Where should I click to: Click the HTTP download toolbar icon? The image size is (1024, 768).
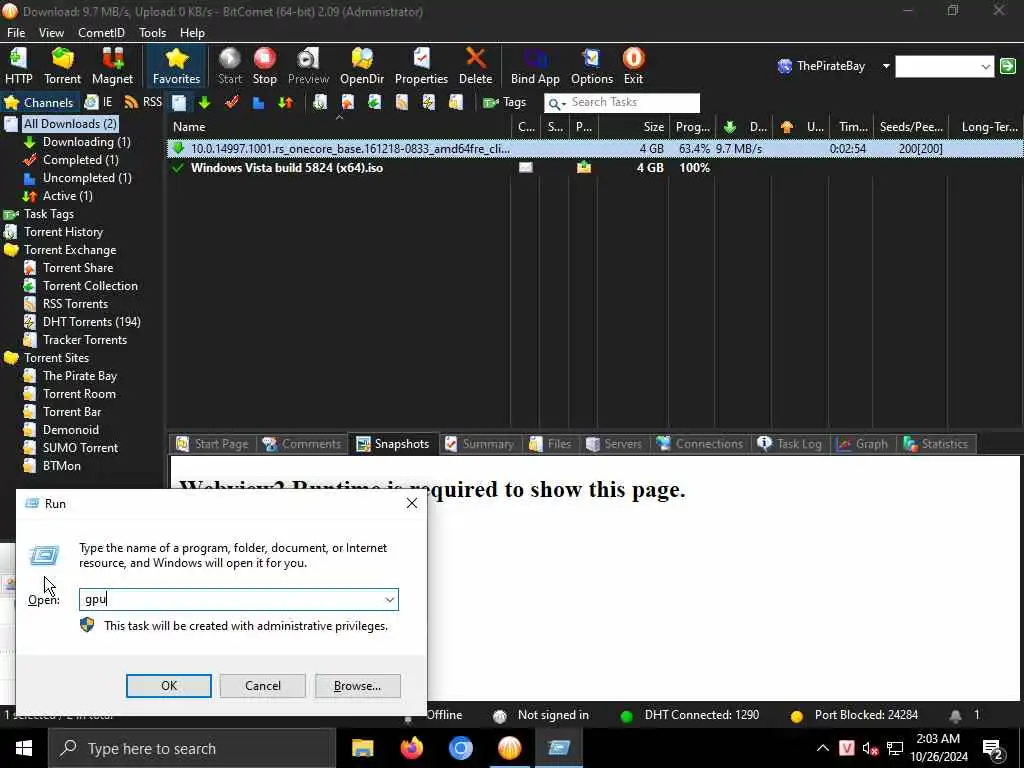click(x=18, y=66)
